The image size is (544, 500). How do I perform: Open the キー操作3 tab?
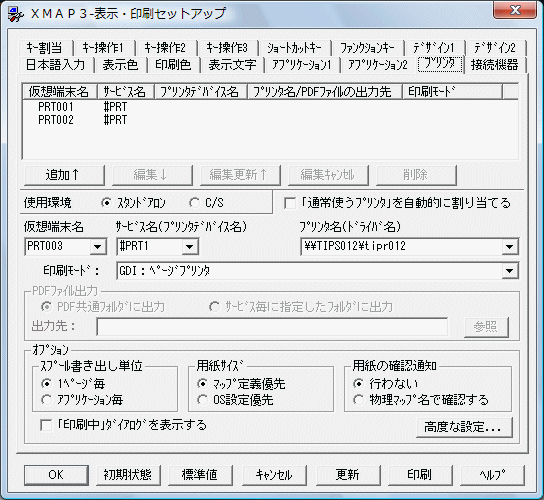[227, 48]
